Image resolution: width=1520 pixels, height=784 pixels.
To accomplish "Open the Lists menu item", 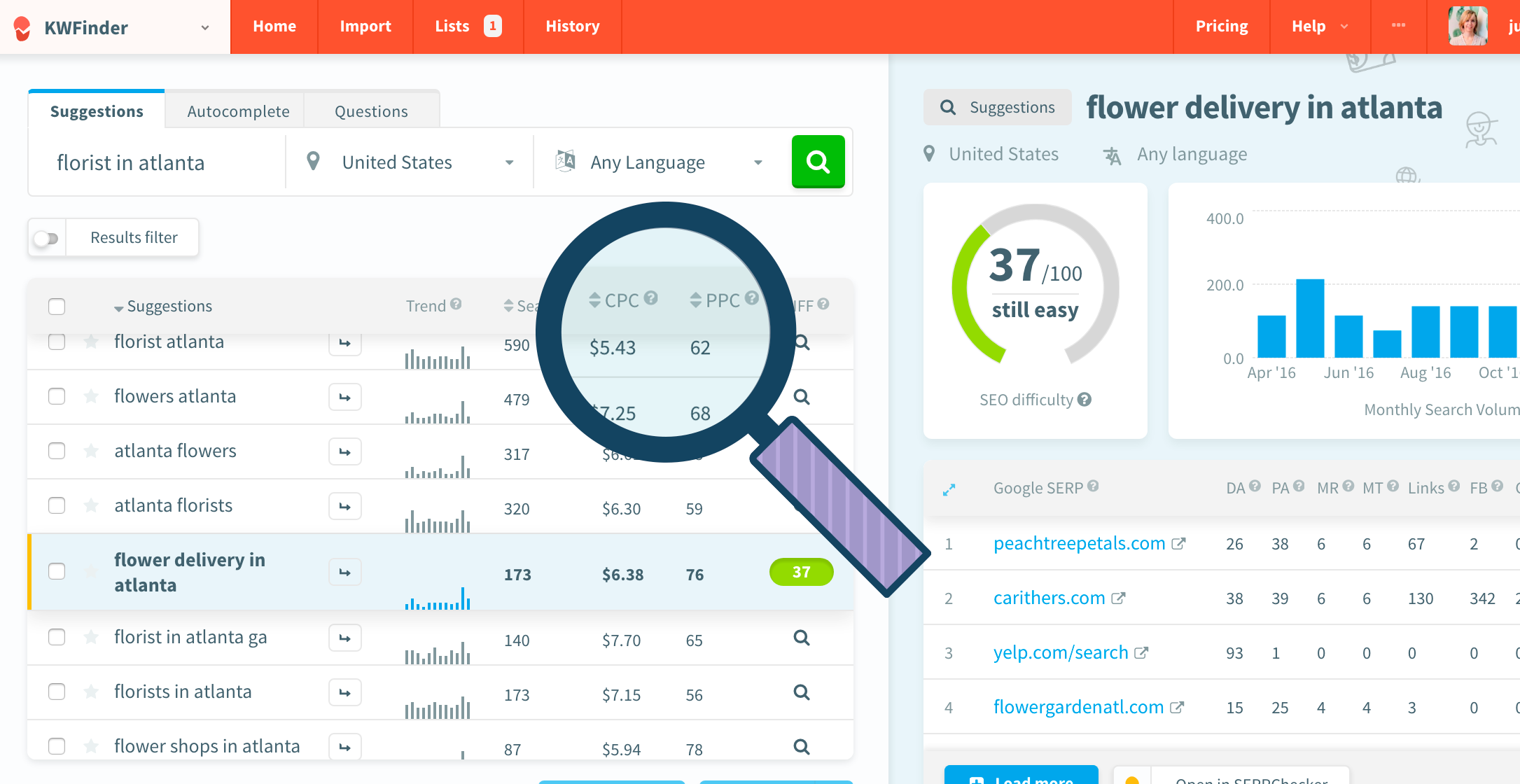I will pyautogui.click(x=468, y=27).
